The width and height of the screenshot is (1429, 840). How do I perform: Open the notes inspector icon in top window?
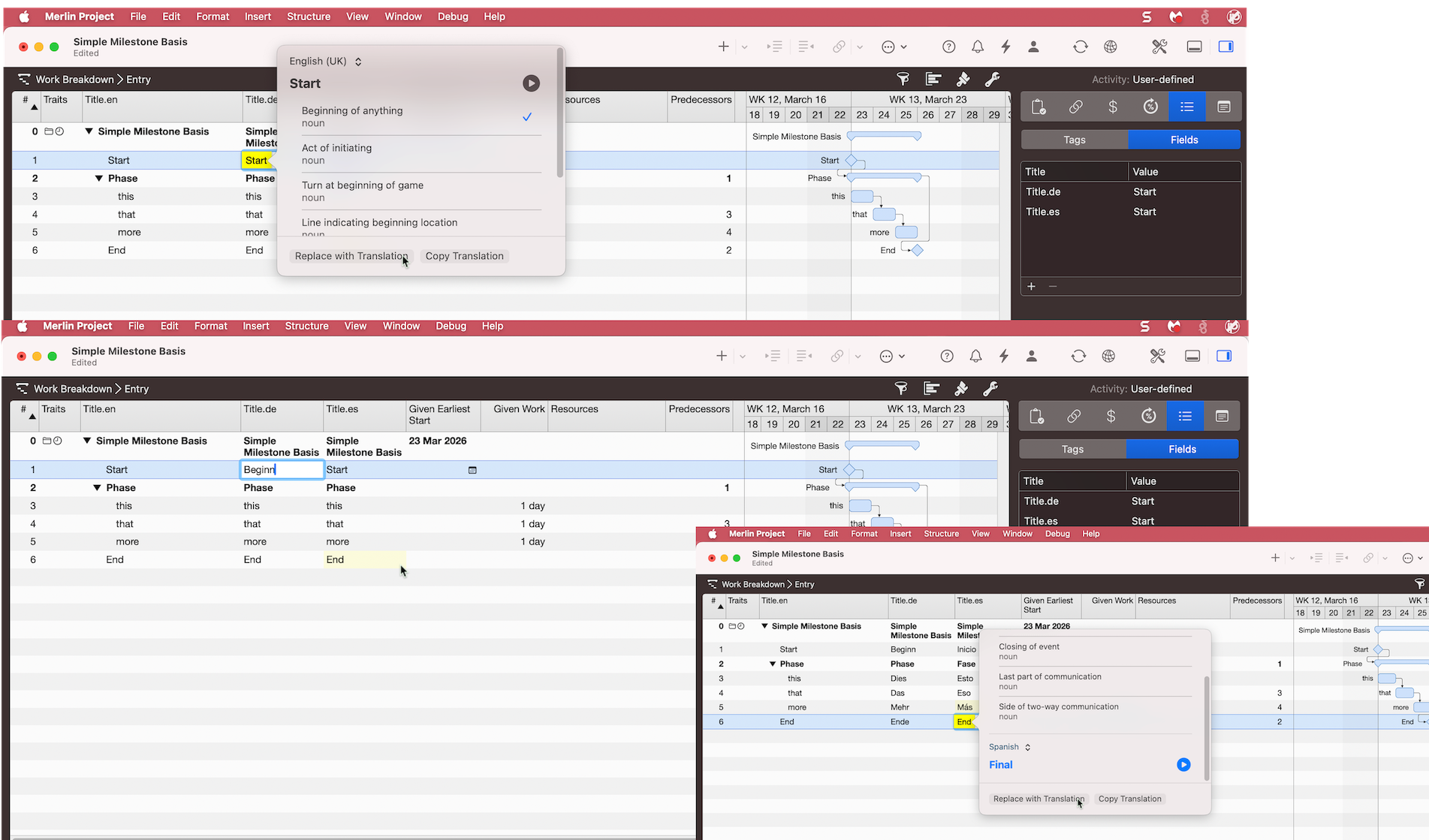click(x=1224, y=107)
